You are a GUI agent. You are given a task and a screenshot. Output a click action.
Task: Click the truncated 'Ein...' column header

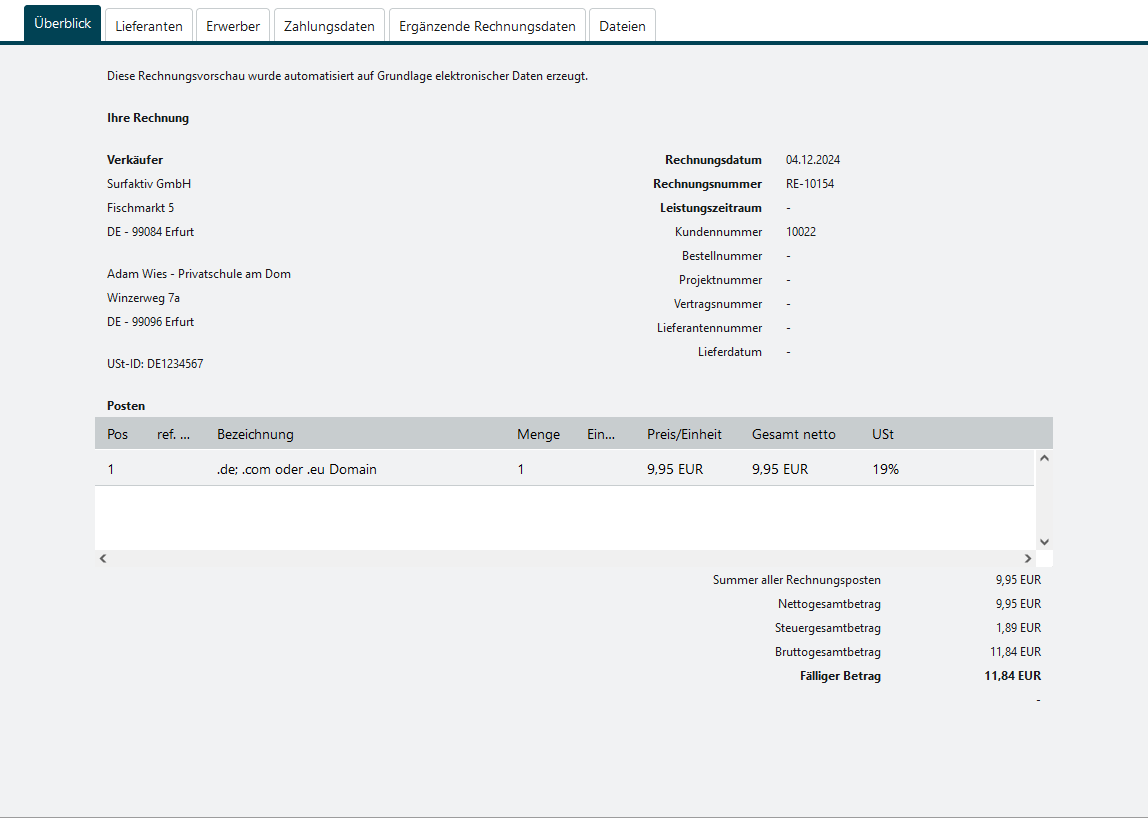[x=601, y=434]
